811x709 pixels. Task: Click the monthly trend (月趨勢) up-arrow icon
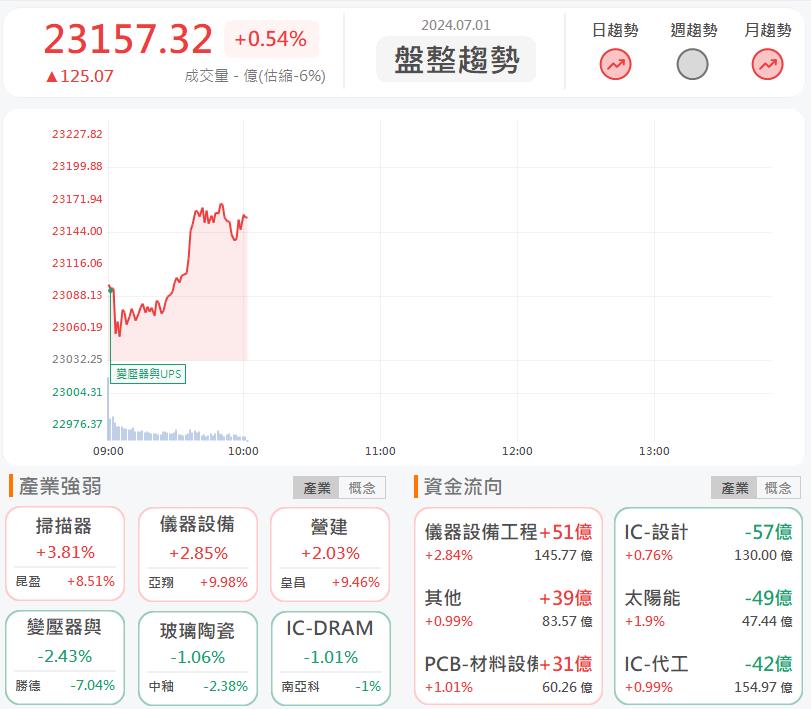click(x=767, y=64)
